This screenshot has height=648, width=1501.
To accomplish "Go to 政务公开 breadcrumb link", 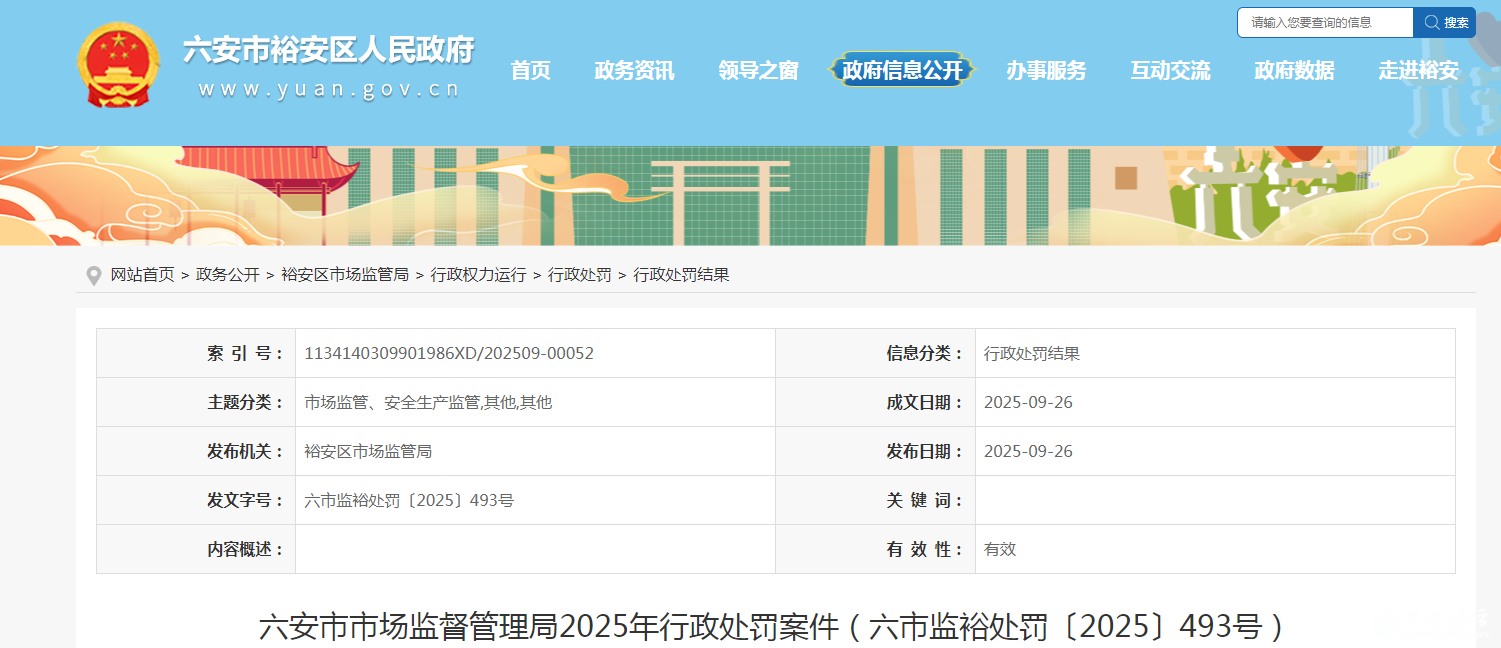I will click(x=228, y=275).
